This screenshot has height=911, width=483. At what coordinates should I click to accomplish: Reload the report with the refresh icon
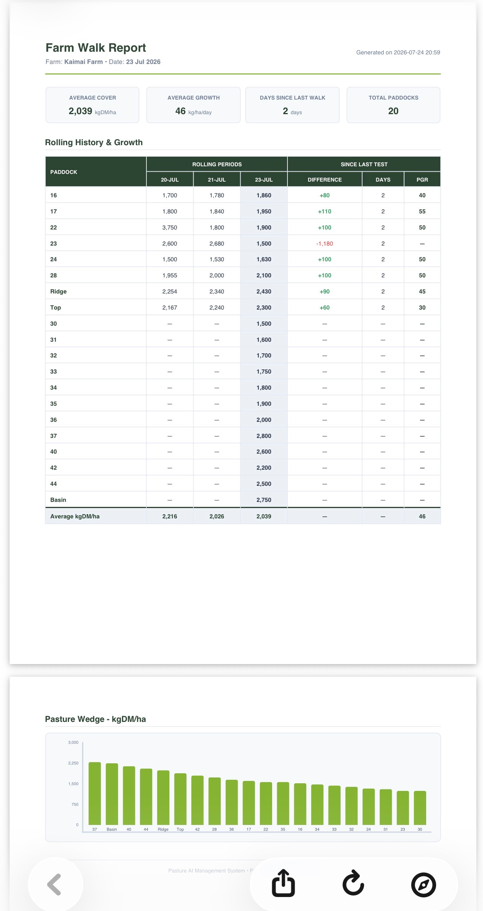(353, 884)
